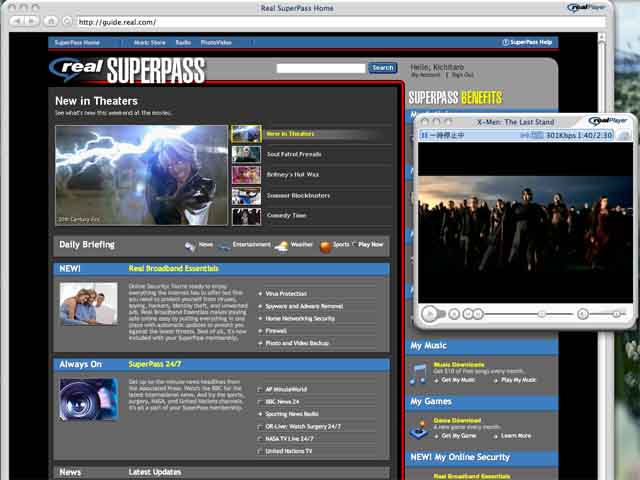The height and width of the screenshot is (480, 640).
Task: Open Spyware and Adware Removal link
Action: [304, 306]
